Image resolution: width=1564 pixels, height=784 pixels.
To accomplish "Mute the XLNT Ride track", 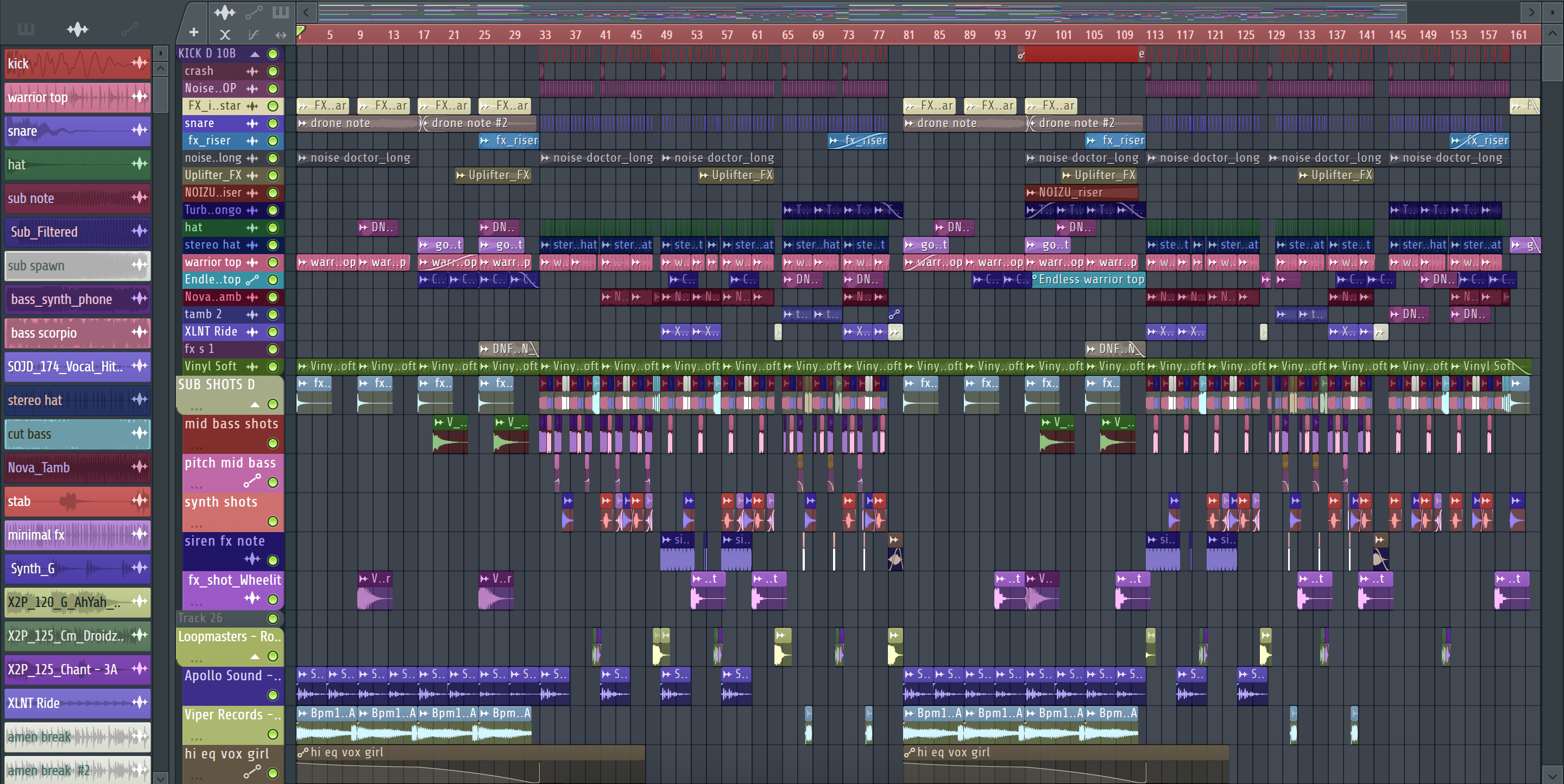I will [273, 332].
